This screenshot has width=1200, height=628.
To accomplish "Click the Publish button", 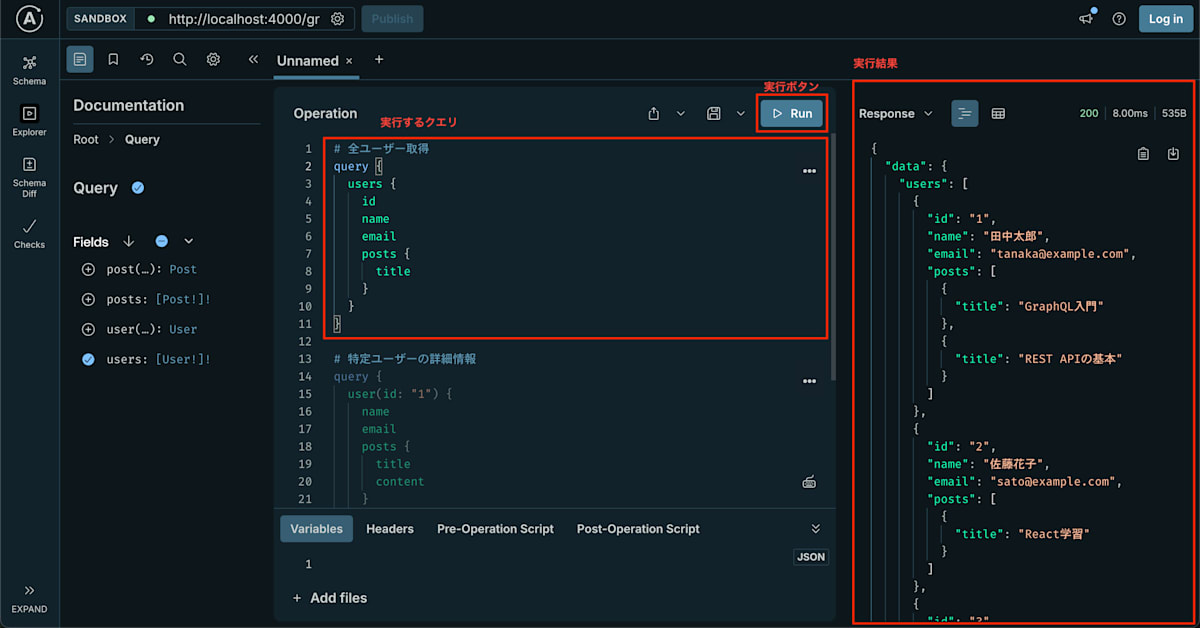I will tap(392, 19).
